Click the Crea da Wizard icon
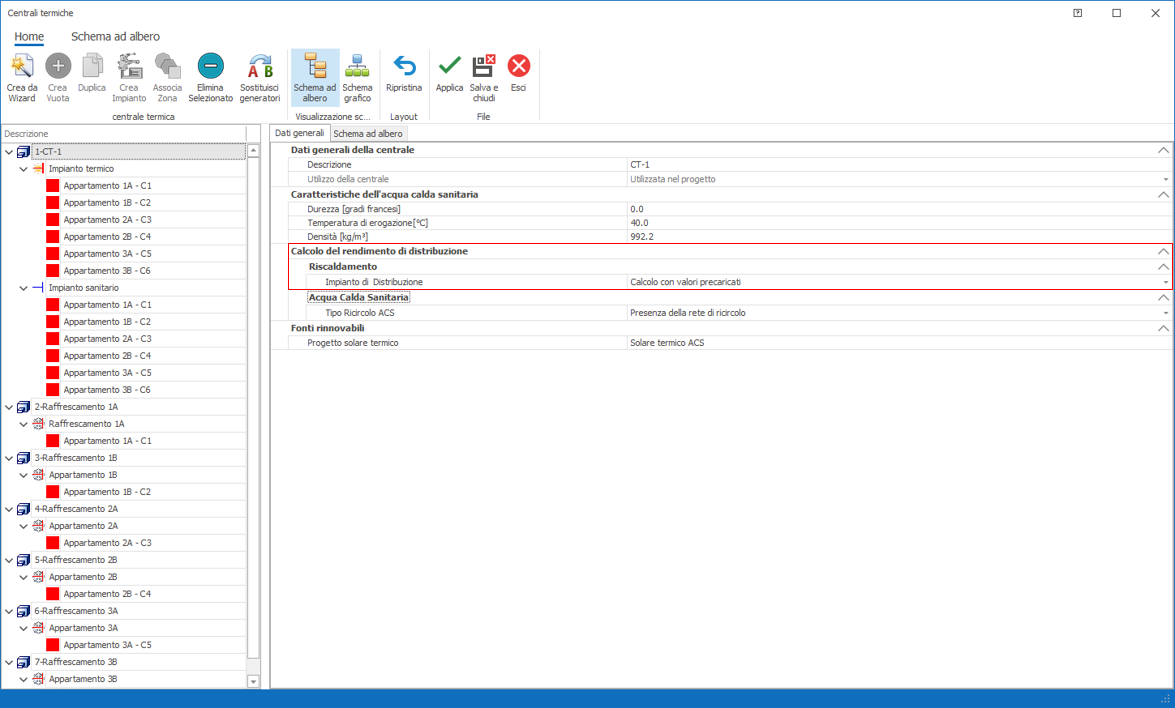1175x708 pixels. 22,67
